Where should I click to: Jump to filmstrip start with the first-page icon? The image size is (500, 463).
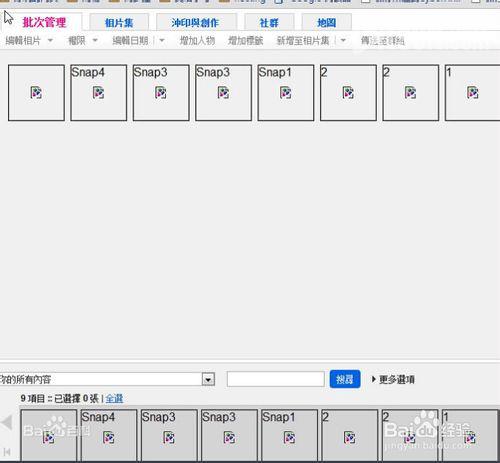pos(7,452)
